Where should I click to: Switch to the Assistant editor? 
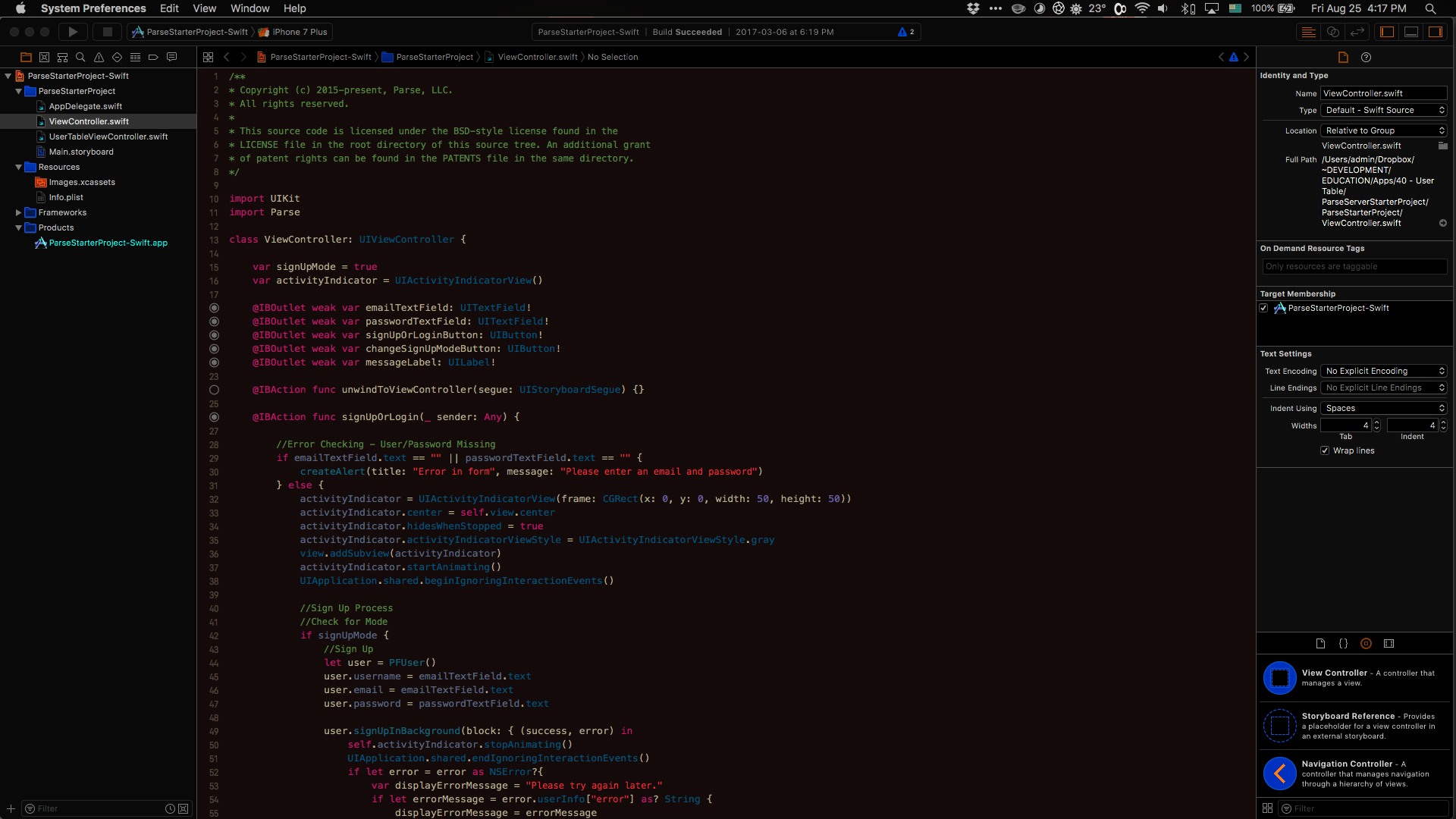[1332, 32]
